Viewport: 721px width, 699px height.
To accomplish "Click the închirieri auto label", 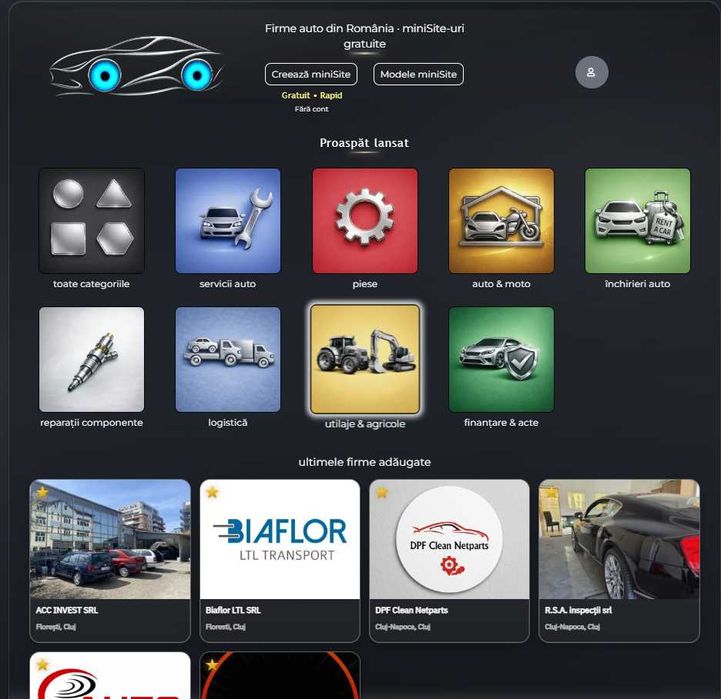I will click(637, 284).
